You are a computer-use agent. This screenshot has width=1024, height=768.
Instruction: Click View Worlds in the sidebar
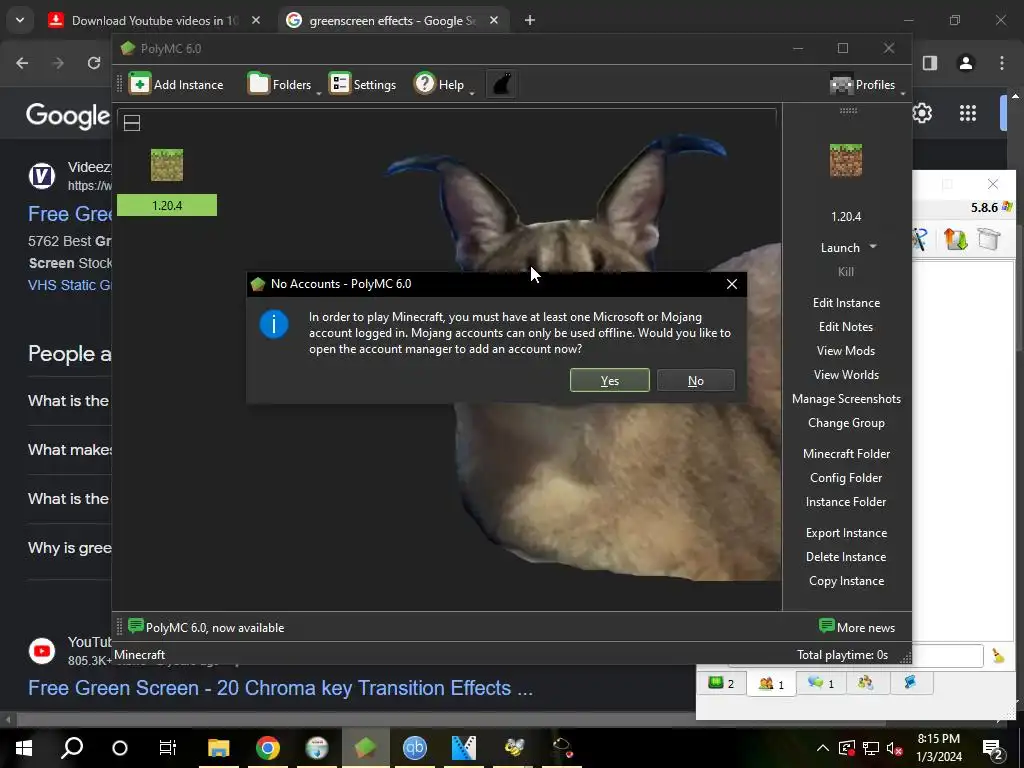(x=846, y=375)
